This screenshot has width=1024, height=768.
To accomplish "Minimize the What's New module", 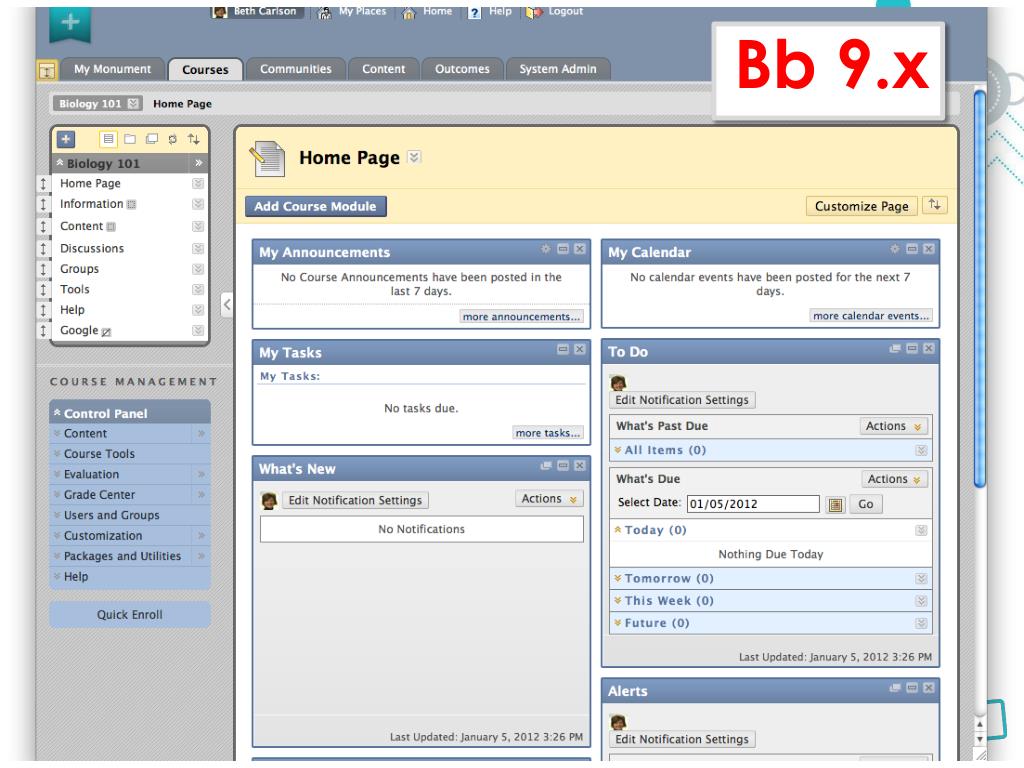I will (x=563, y=466).
